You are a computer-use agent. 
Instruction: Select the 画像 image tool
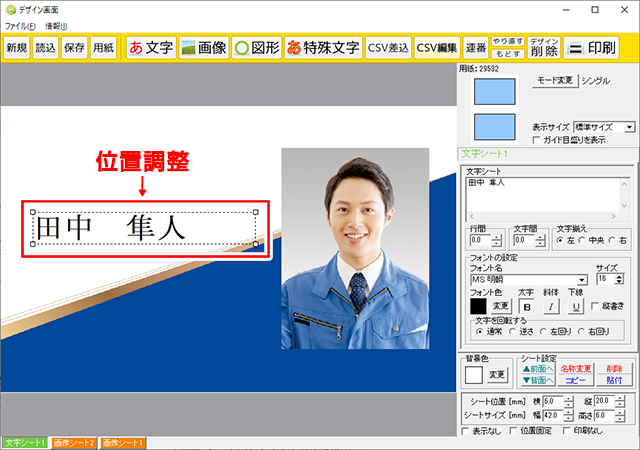pos(203,47)
